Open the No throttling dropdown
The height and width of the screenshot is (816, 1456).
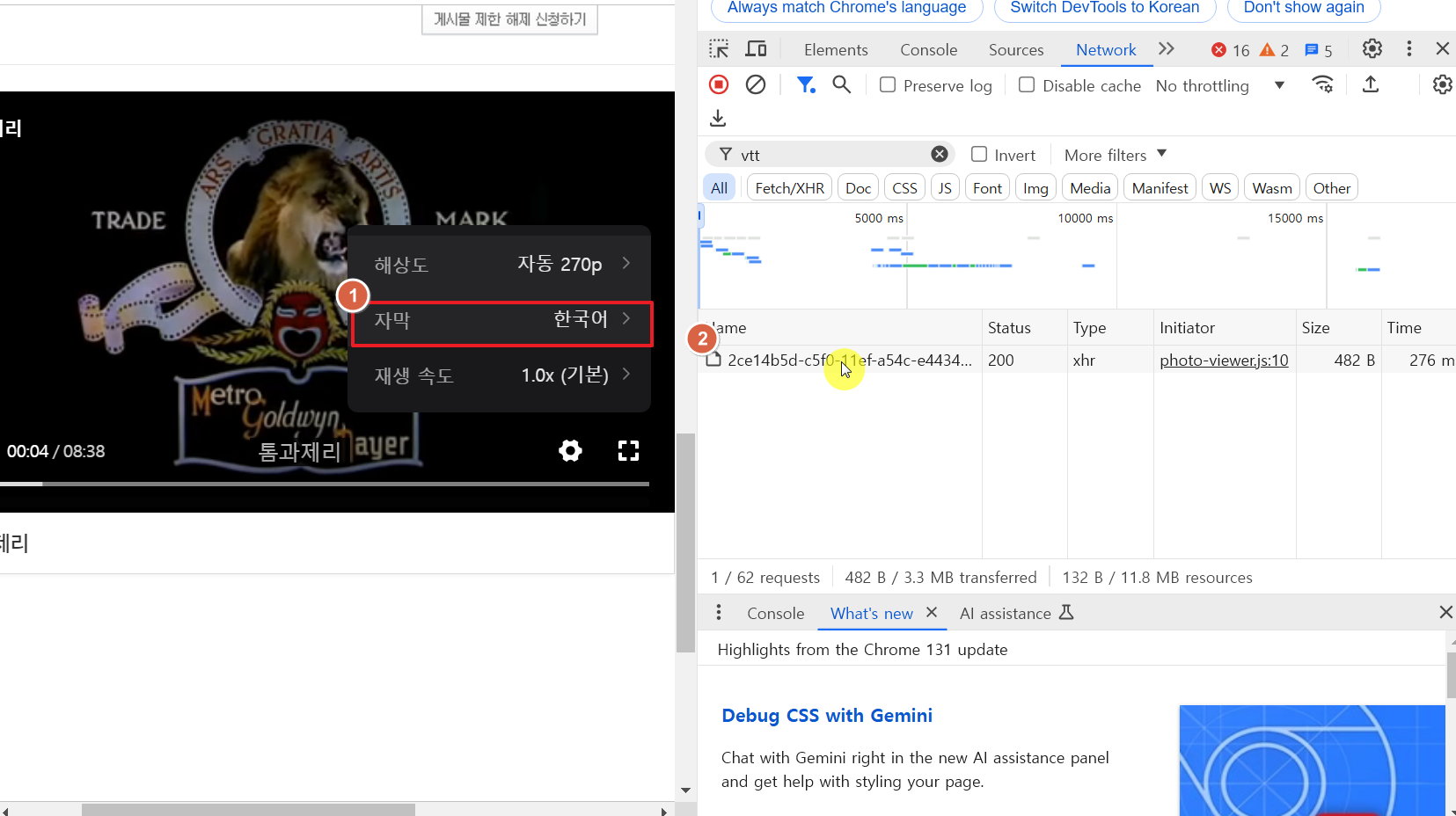tap(1220, 85)
